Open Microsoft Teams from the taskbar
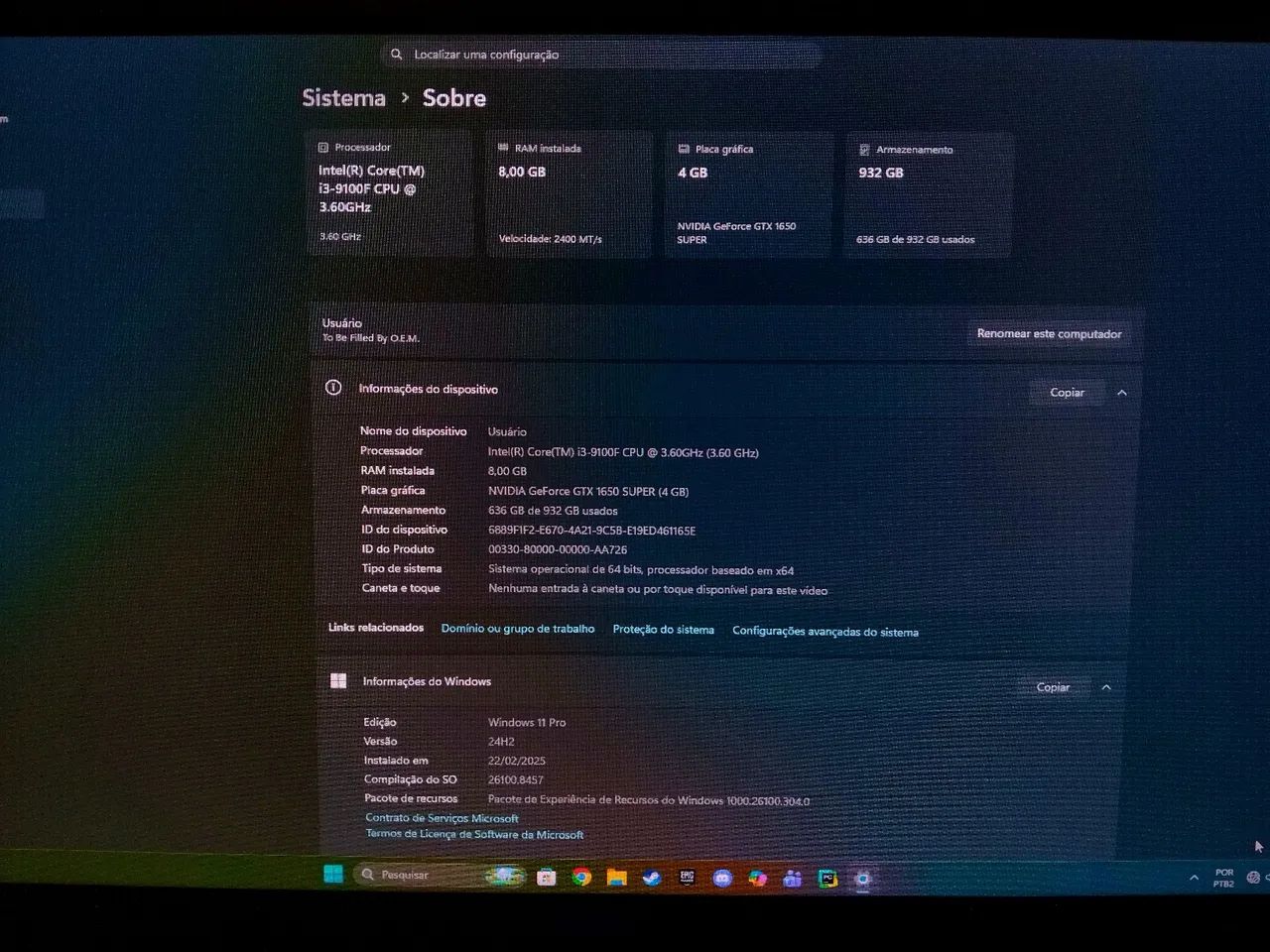 pyautogui.click(x=793, y=879)
